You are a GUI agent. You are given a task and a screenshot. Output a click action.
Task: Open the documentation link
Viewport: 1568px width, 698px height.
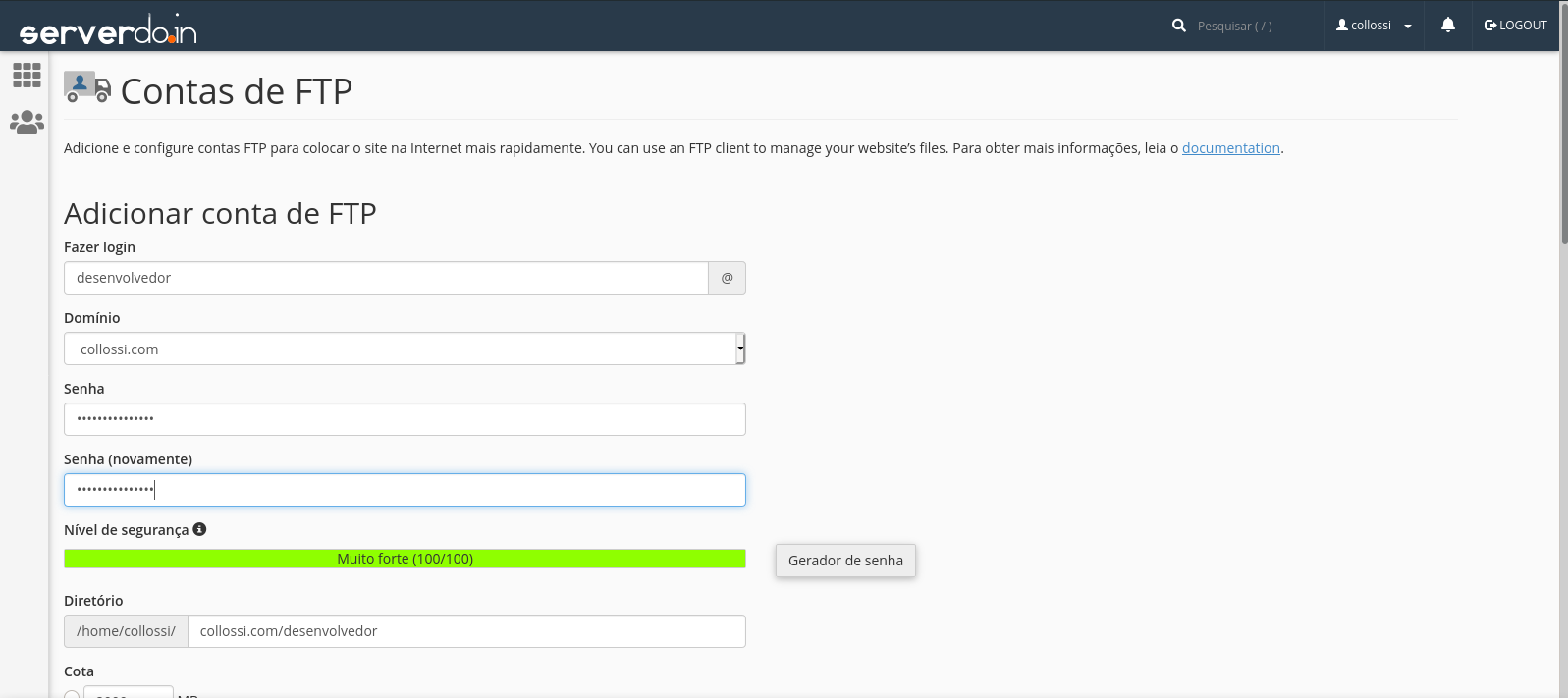click(1230, 148)
